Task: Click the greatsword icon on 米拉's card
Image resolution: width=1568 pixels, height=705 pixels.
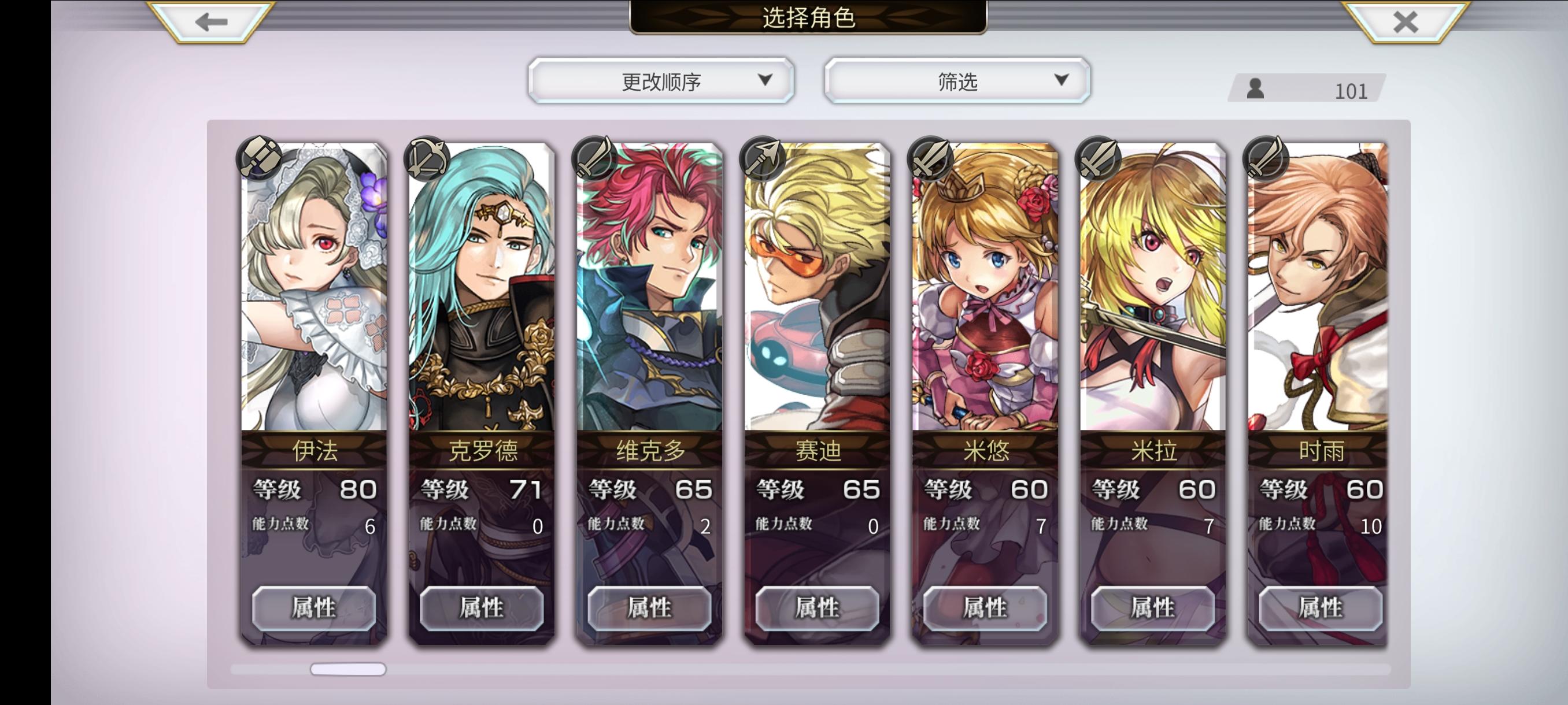Action: click(x=1098, y=158)
